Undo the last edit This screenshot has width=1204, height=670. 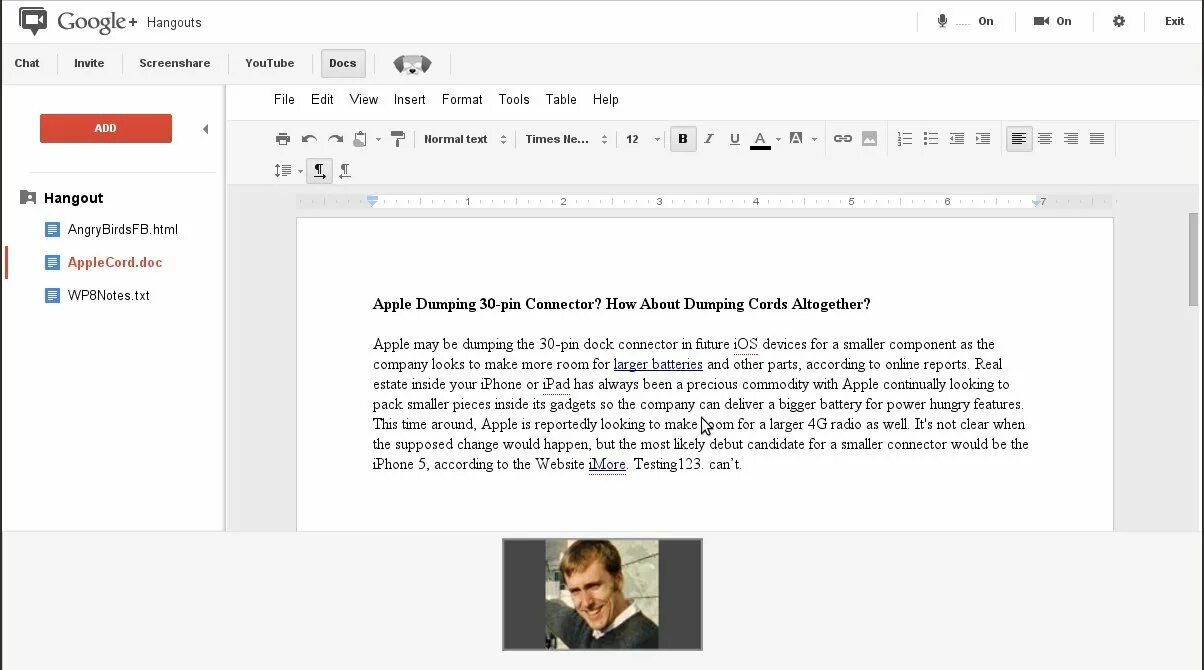(x=309, y=139)
